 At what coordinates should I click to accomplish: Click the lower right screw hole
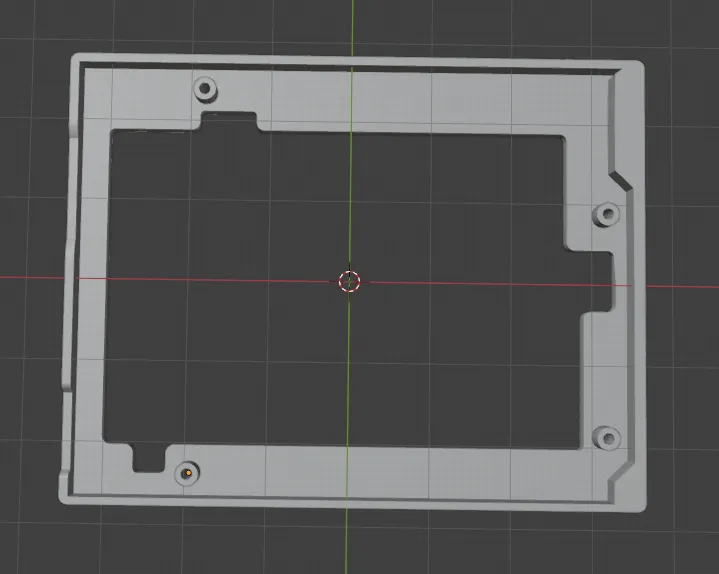pyautogui.click(x=606, y=438)
